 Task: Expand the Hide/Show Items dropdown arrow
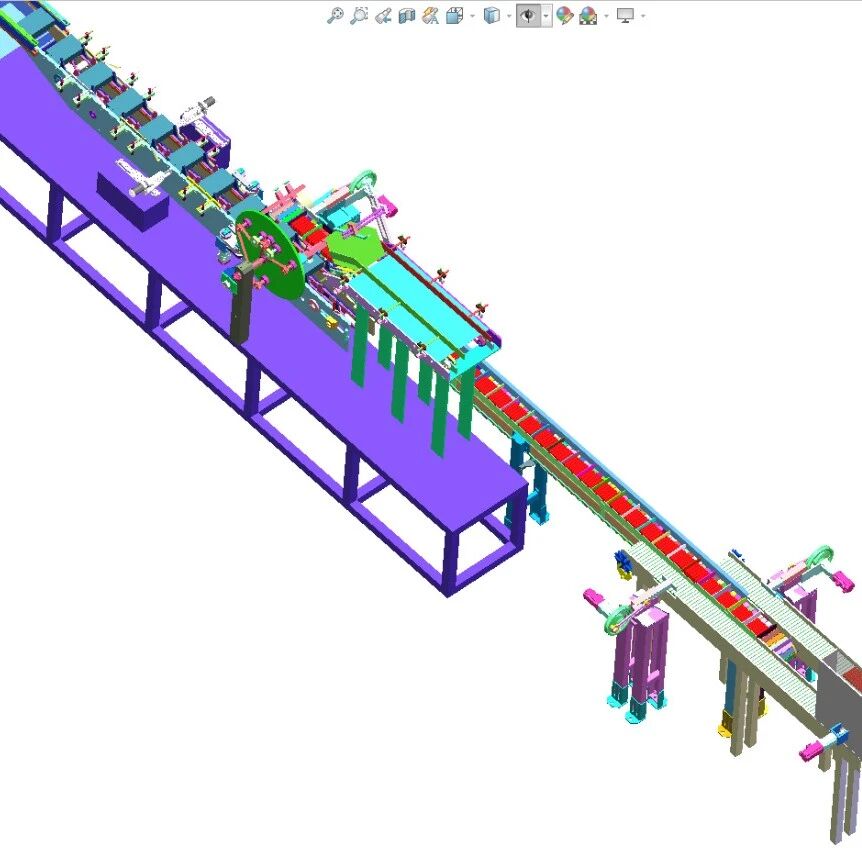(x=545, y=16)
